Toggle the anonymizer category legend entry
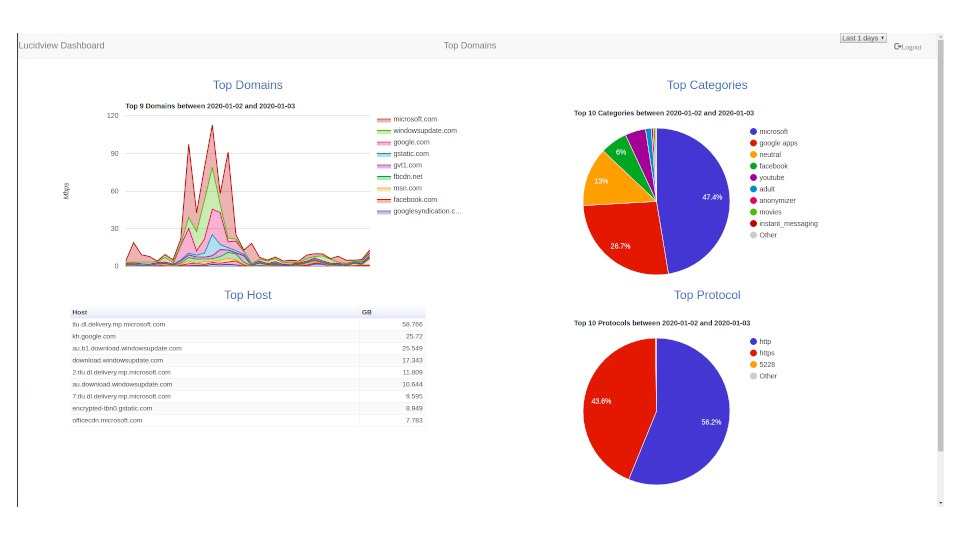This screenshot has width=960, height=540. point(777,200)
